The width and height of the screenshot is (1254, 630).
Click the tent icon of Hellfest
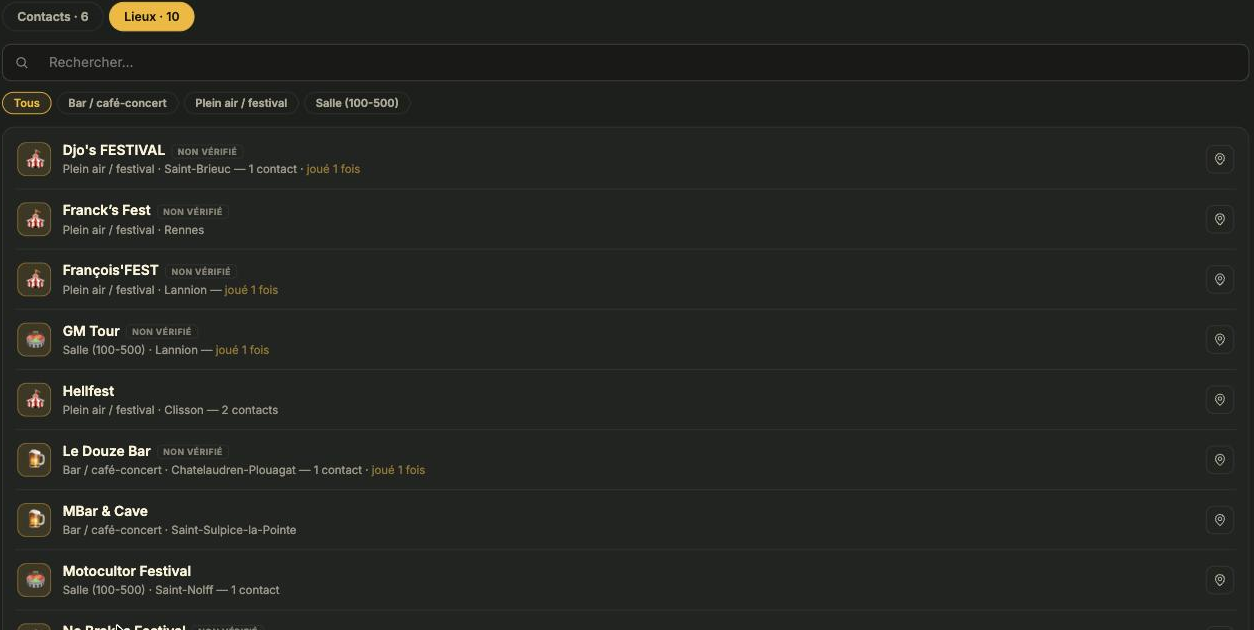(34, 399)
